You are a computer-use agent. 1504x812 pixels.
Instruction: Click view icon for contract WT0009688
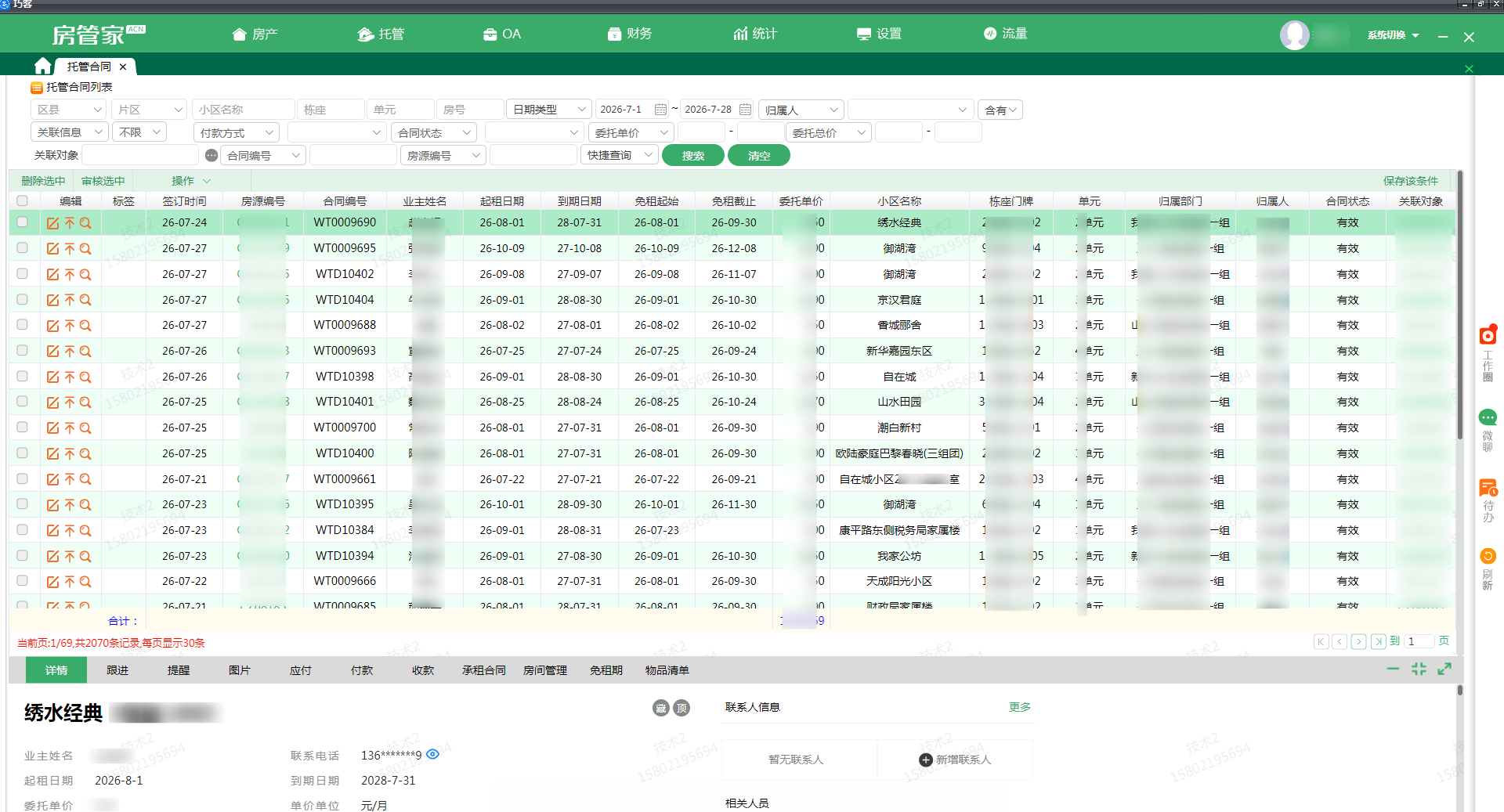pos(85,326)
